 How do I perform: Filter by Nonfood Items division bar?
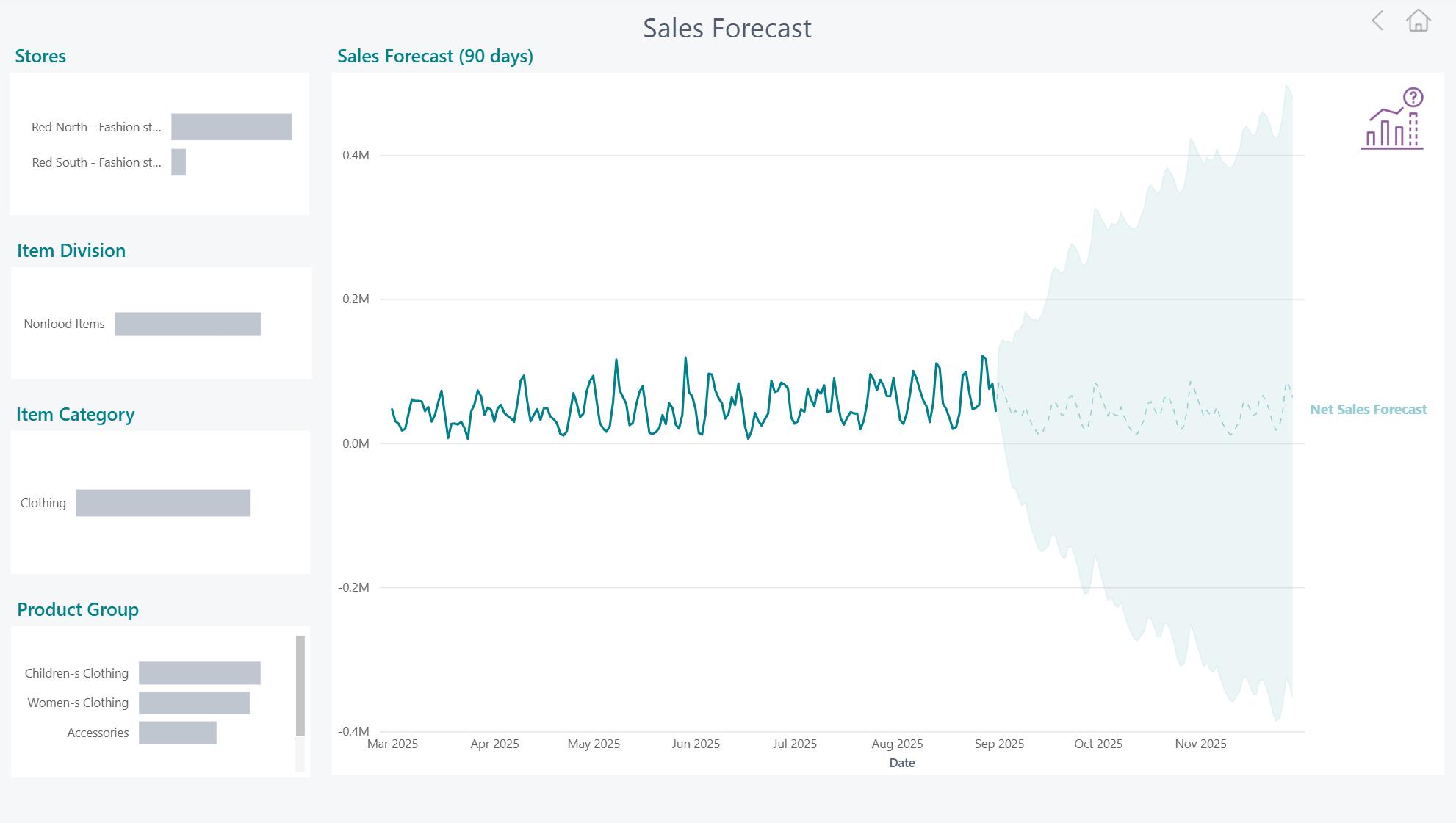coord(187,324)
